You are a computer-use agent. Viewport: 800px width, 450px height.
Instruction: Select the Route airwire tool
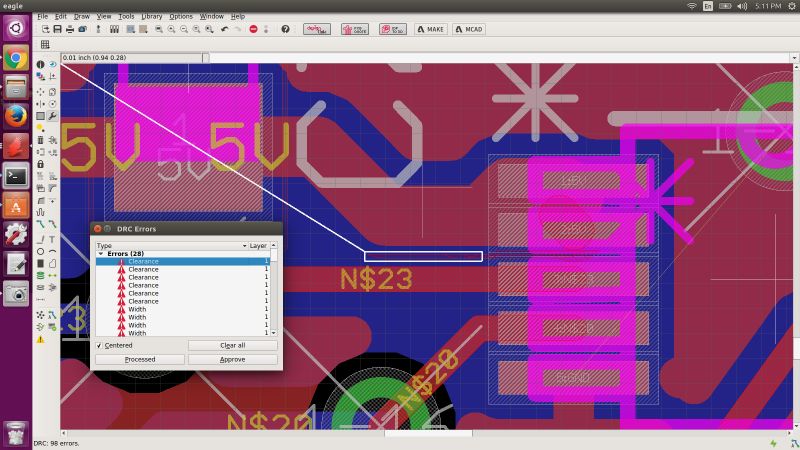40,223
